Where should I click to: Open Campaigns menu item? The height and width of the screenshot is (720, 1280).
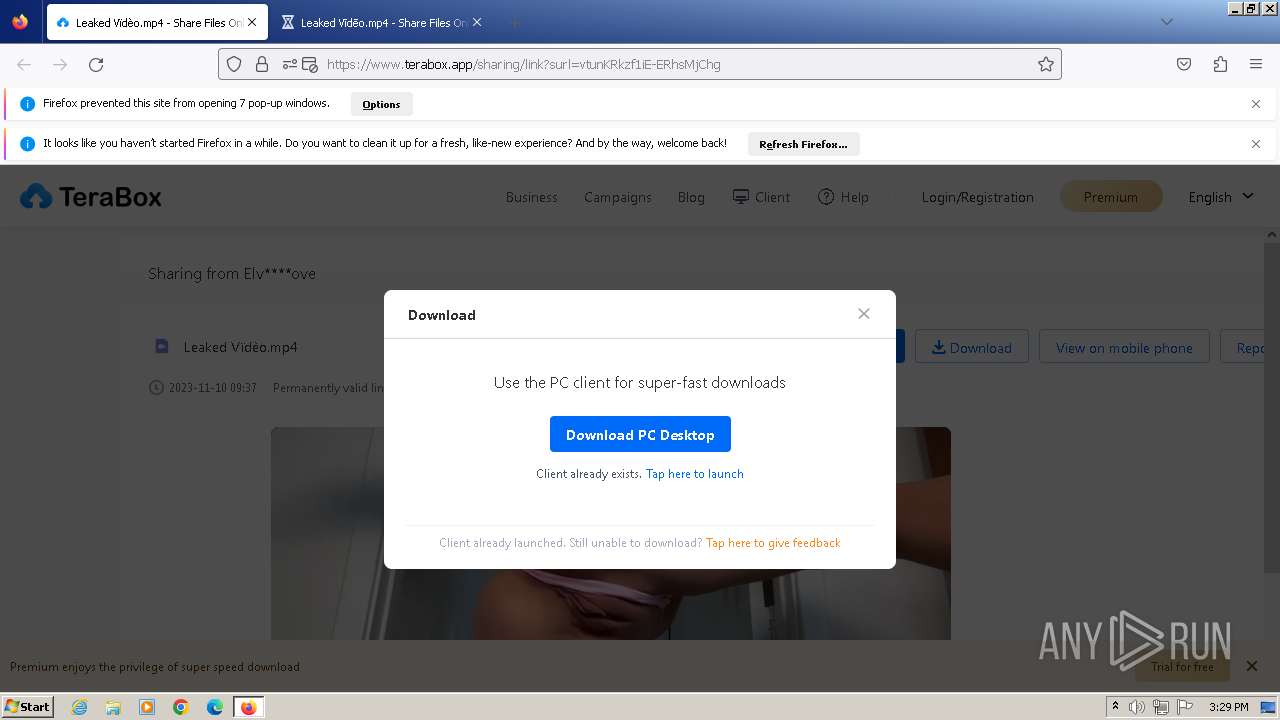[x=618, y=197]
